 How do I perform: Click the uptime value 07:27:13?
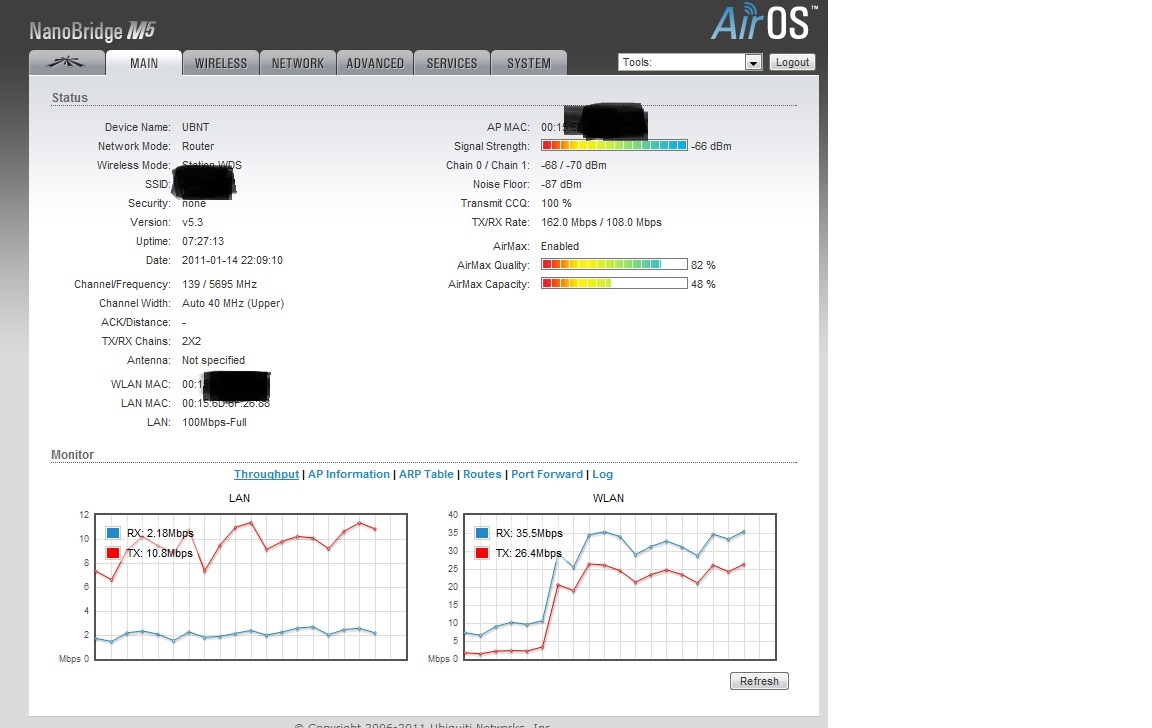(x=203, y=241)
